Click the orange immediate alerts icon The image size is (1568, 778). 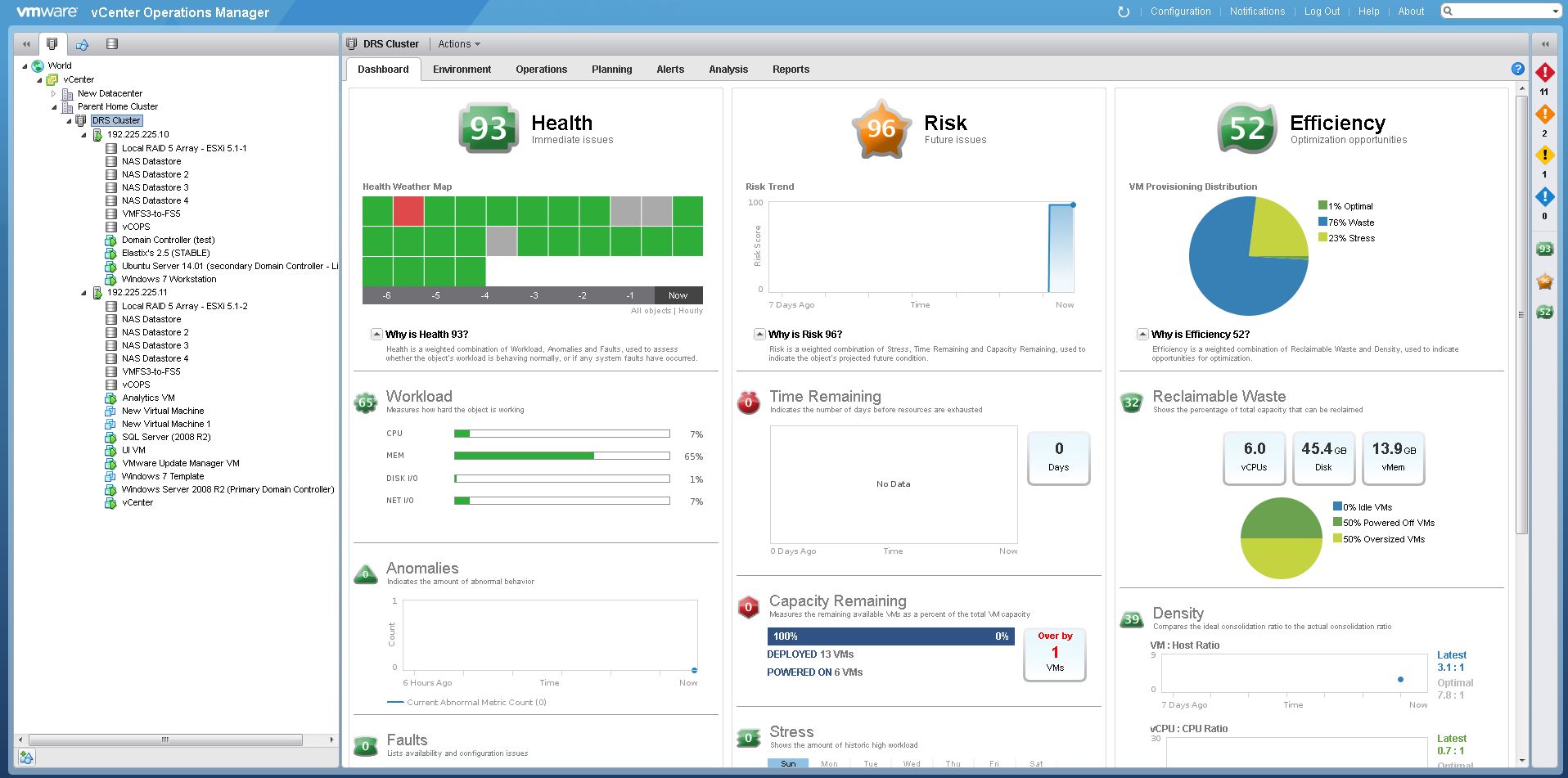(x=1544, y=115)
